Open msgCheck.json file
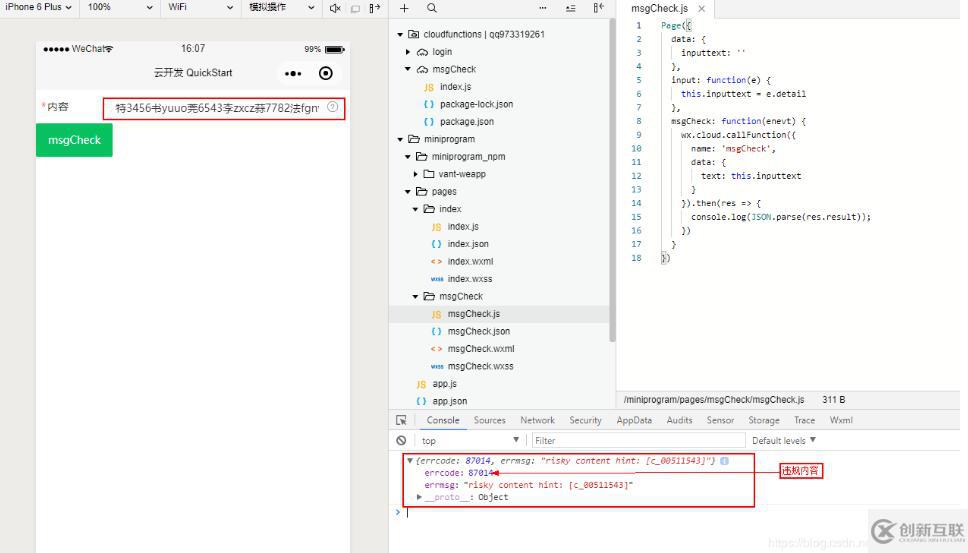The image size is (968, 553). click(x=478, y=331)
